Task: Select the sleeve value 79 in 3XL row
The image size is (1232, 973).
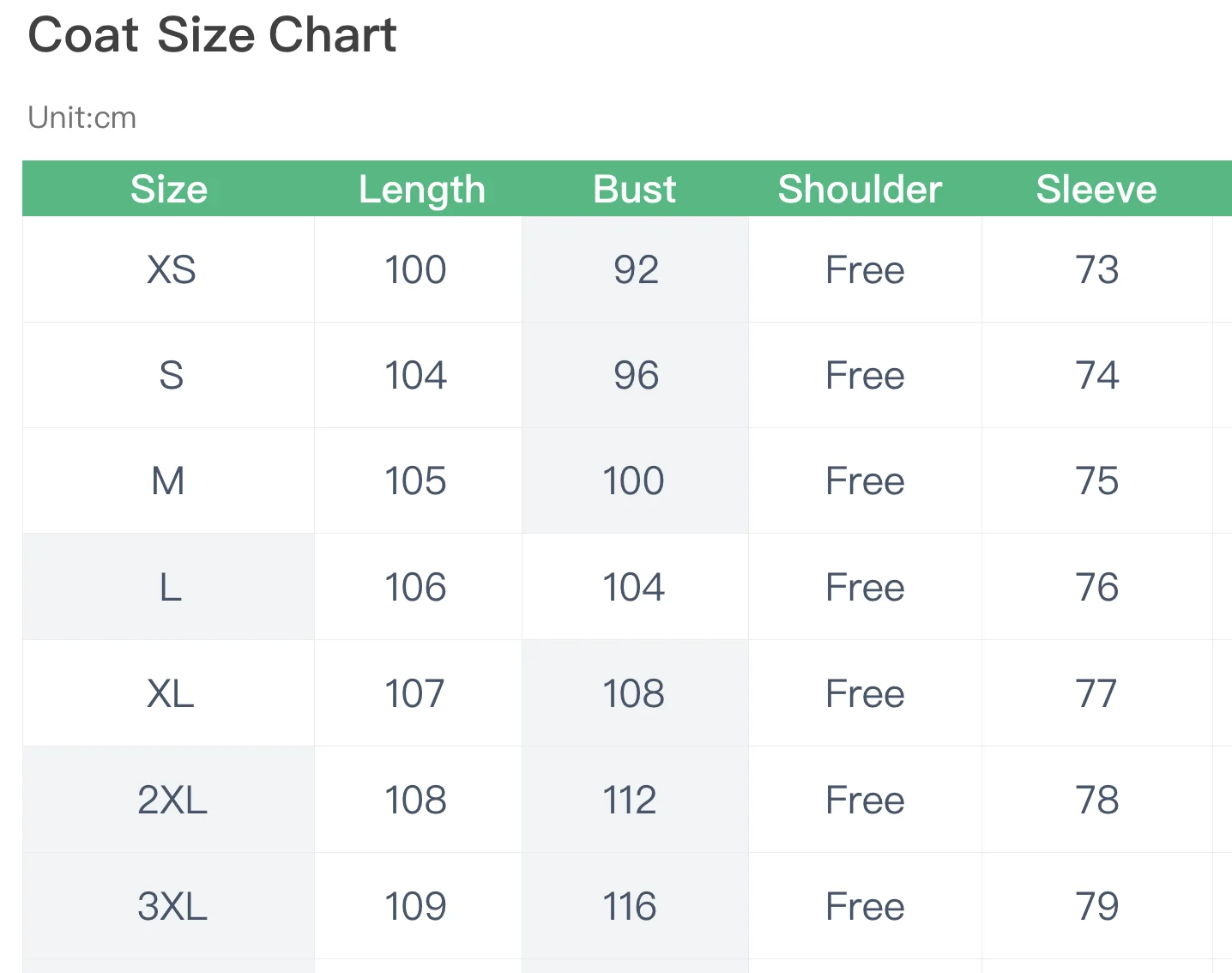Action: coord(1096,906)
